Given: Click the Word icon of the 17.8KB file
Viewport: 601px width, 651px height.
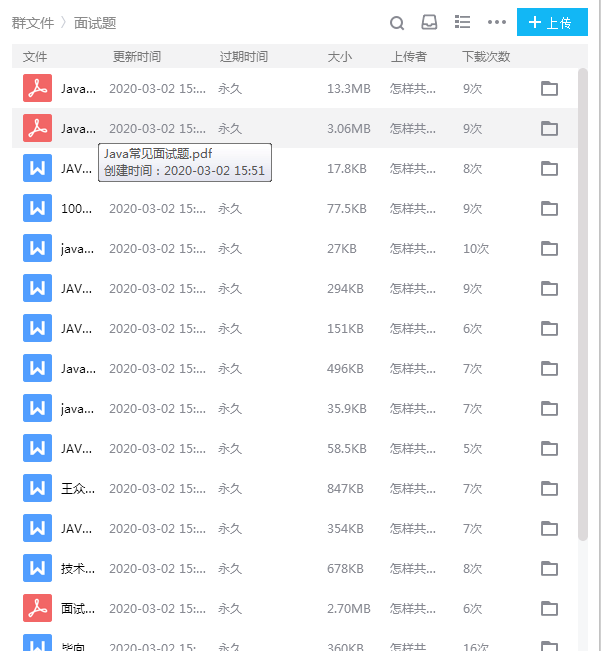Looking at the screenshot, I should pos(37,168).
